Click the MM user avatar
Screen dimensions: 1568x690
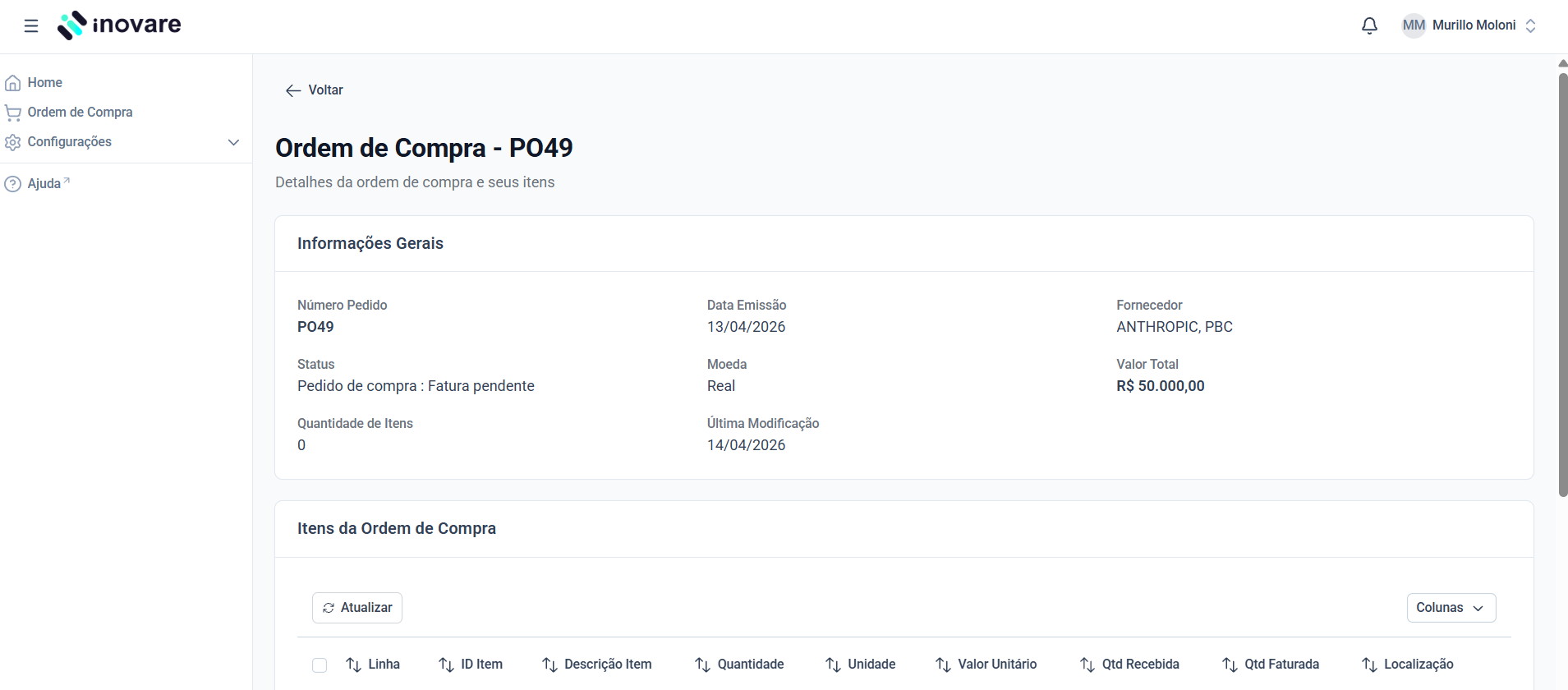point(1414,25)
